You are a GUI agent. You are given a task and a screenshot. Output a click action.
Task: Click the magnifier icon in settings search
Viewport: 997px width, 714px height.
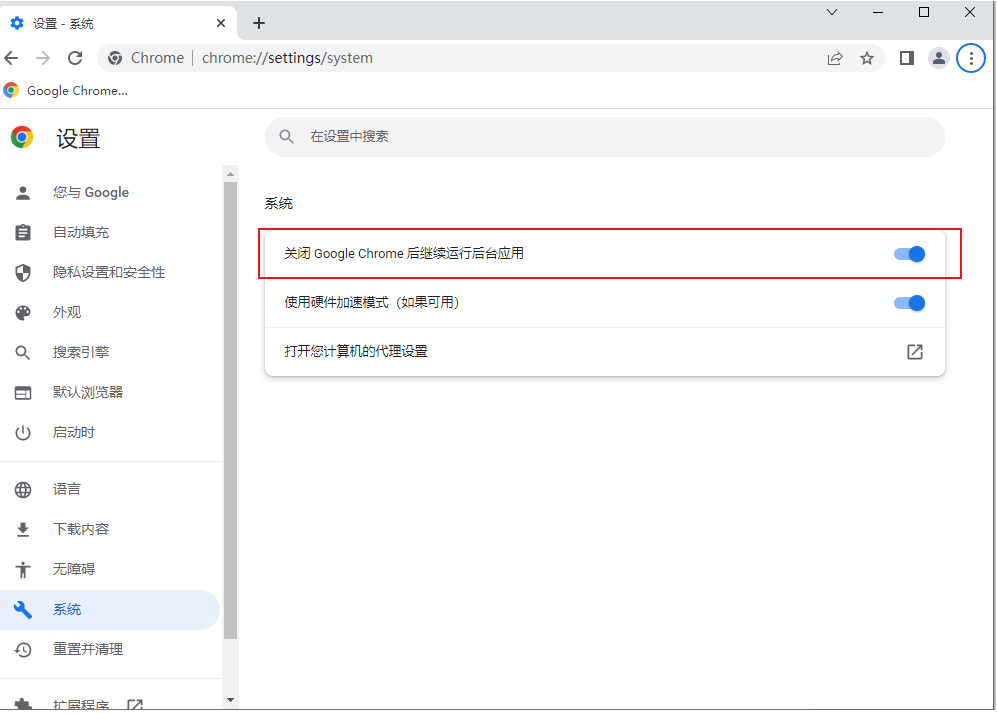[287, 137]
